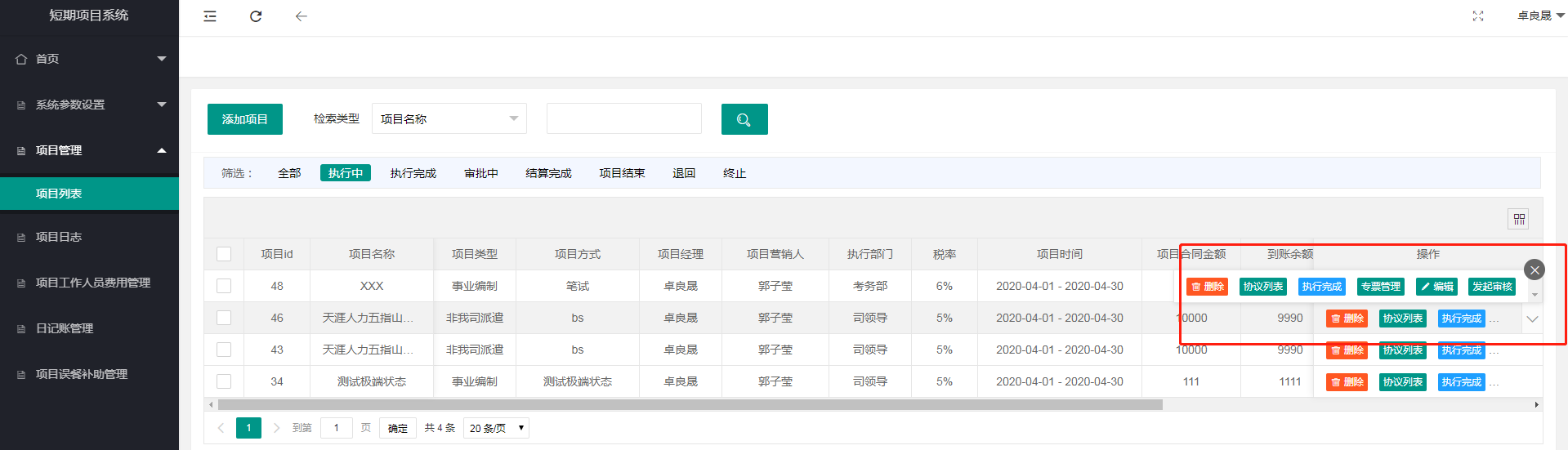Click the scrollbar right arrow under the table
This screenshot has height=450, width=1568.
point(1536,405)
